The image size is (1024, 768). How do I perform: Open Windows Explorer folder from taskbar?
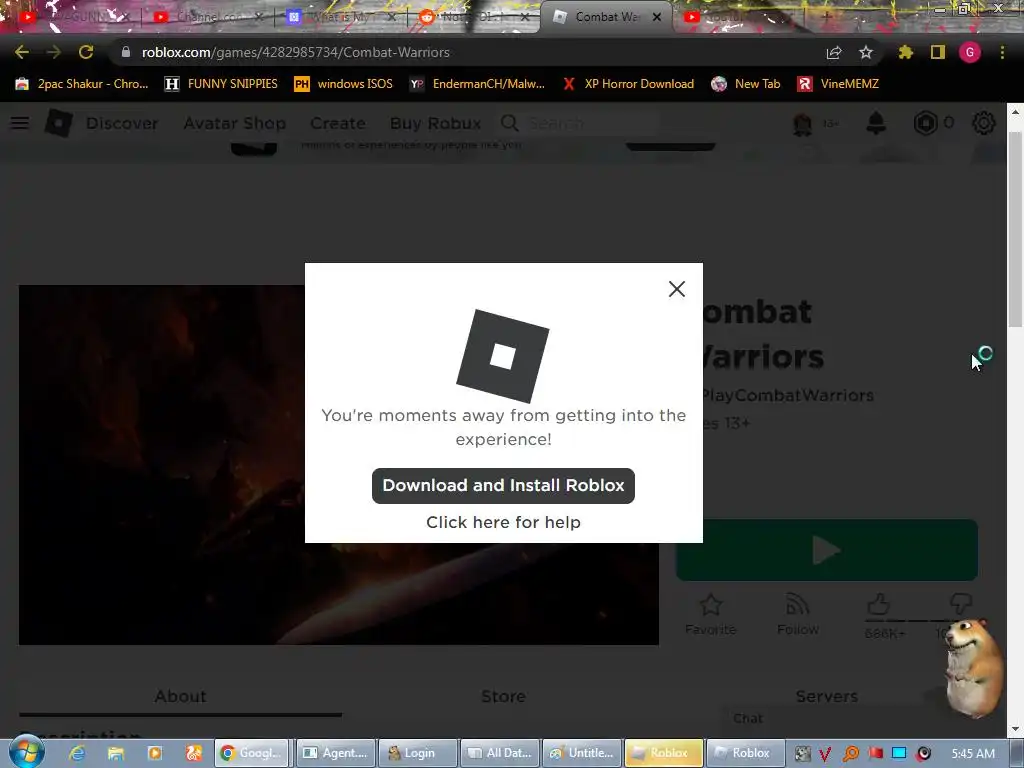click(116, 753)
